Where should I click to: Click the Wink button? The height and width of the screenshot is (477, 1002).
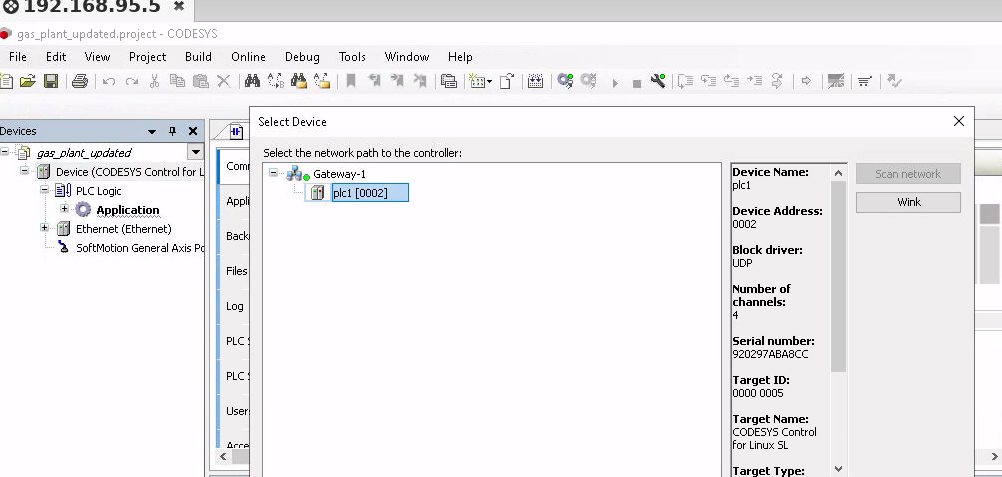click(x=908, y=202)
